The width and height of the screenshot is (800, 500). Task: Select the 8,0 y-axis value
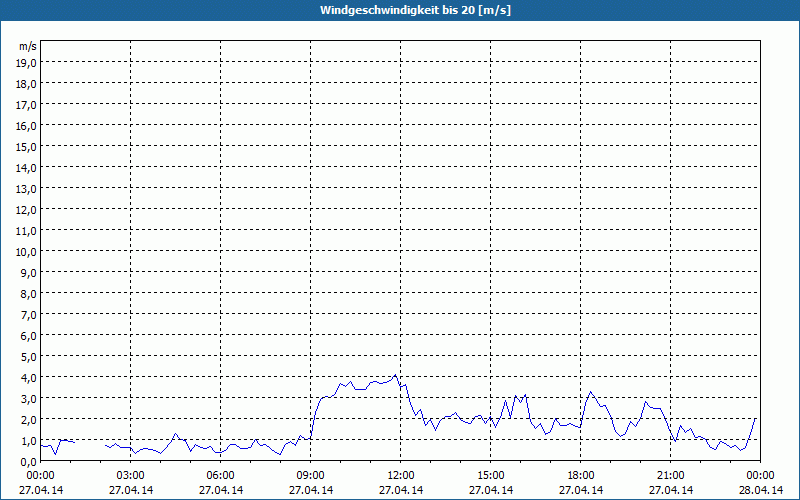pos(30,294)
